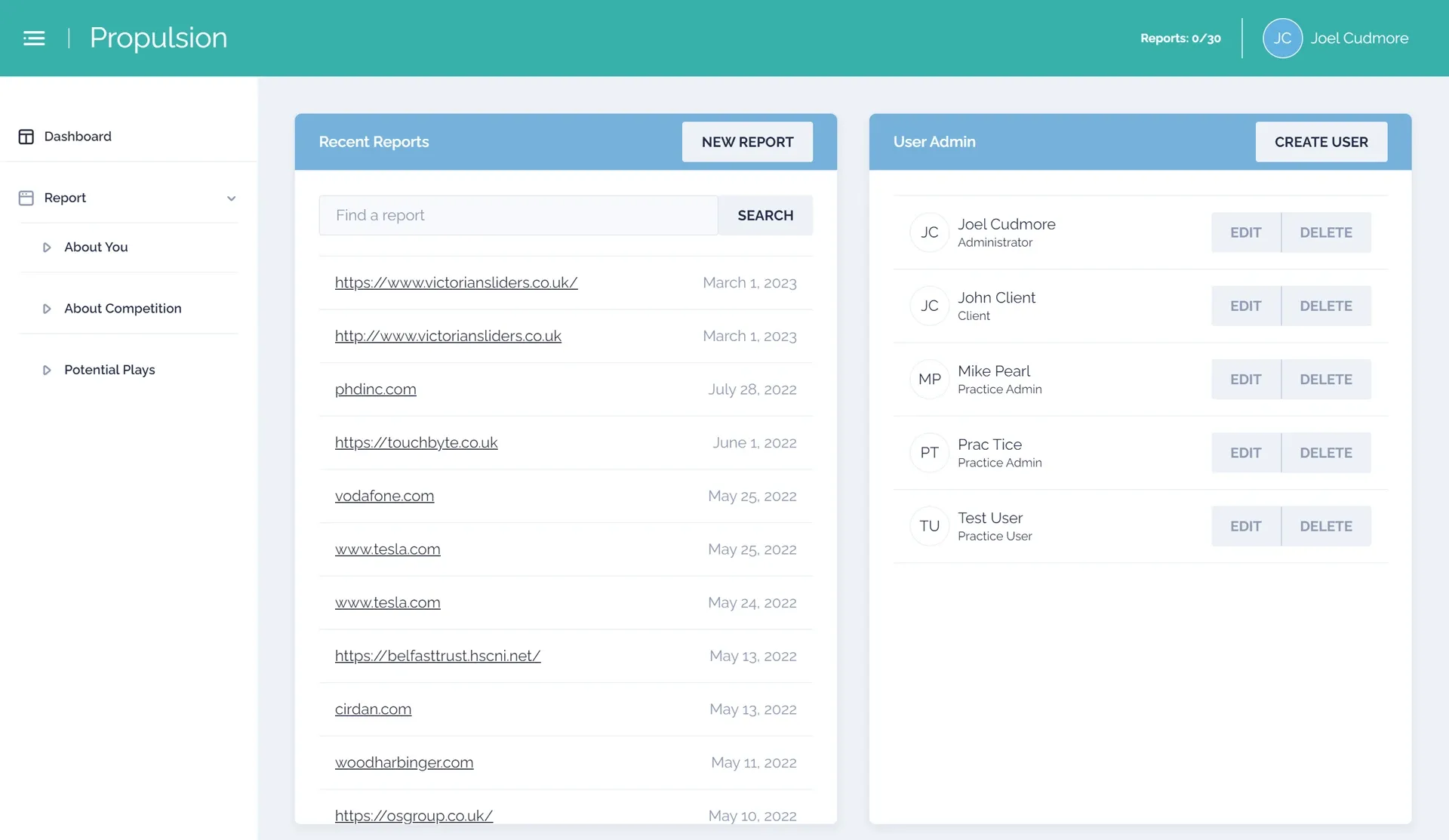Click the Reports: 0/30 counter
Image resolution: width=1449 pixels, height=840 pixels.
coord(1180,38)
